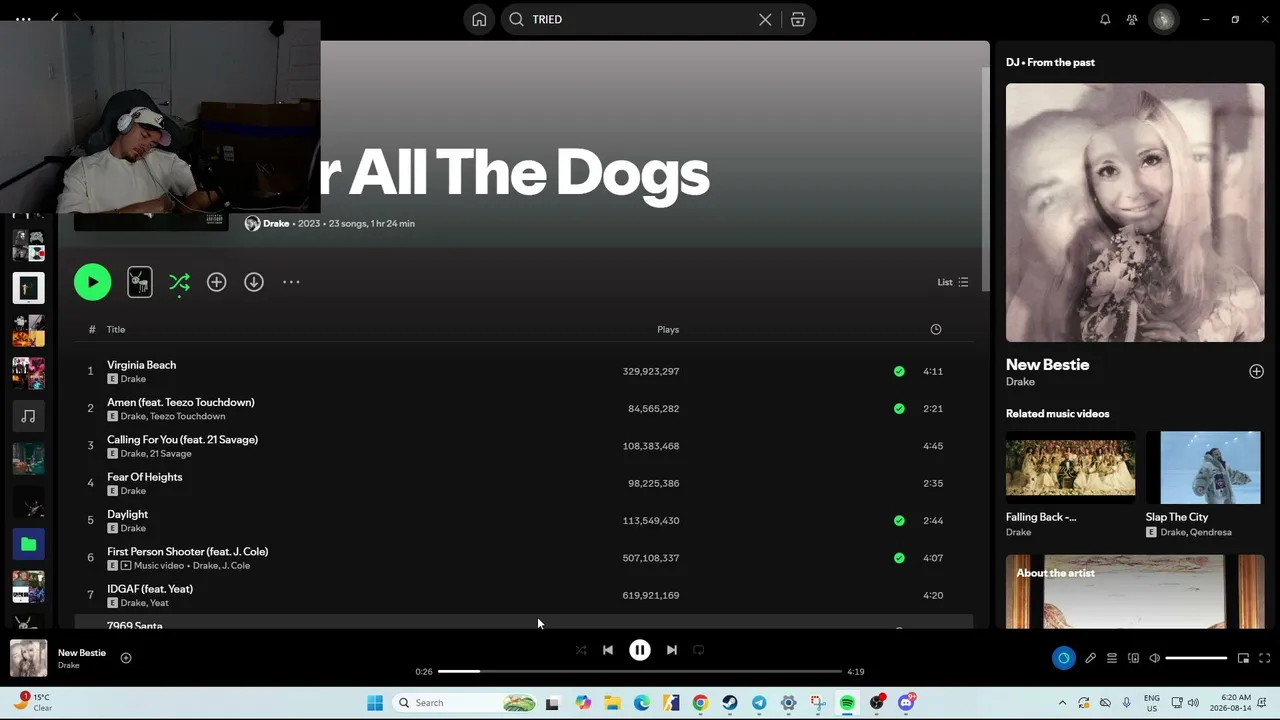
Task: Select Amen (feat. Teezo Touchdown) track
Action: 523,408
